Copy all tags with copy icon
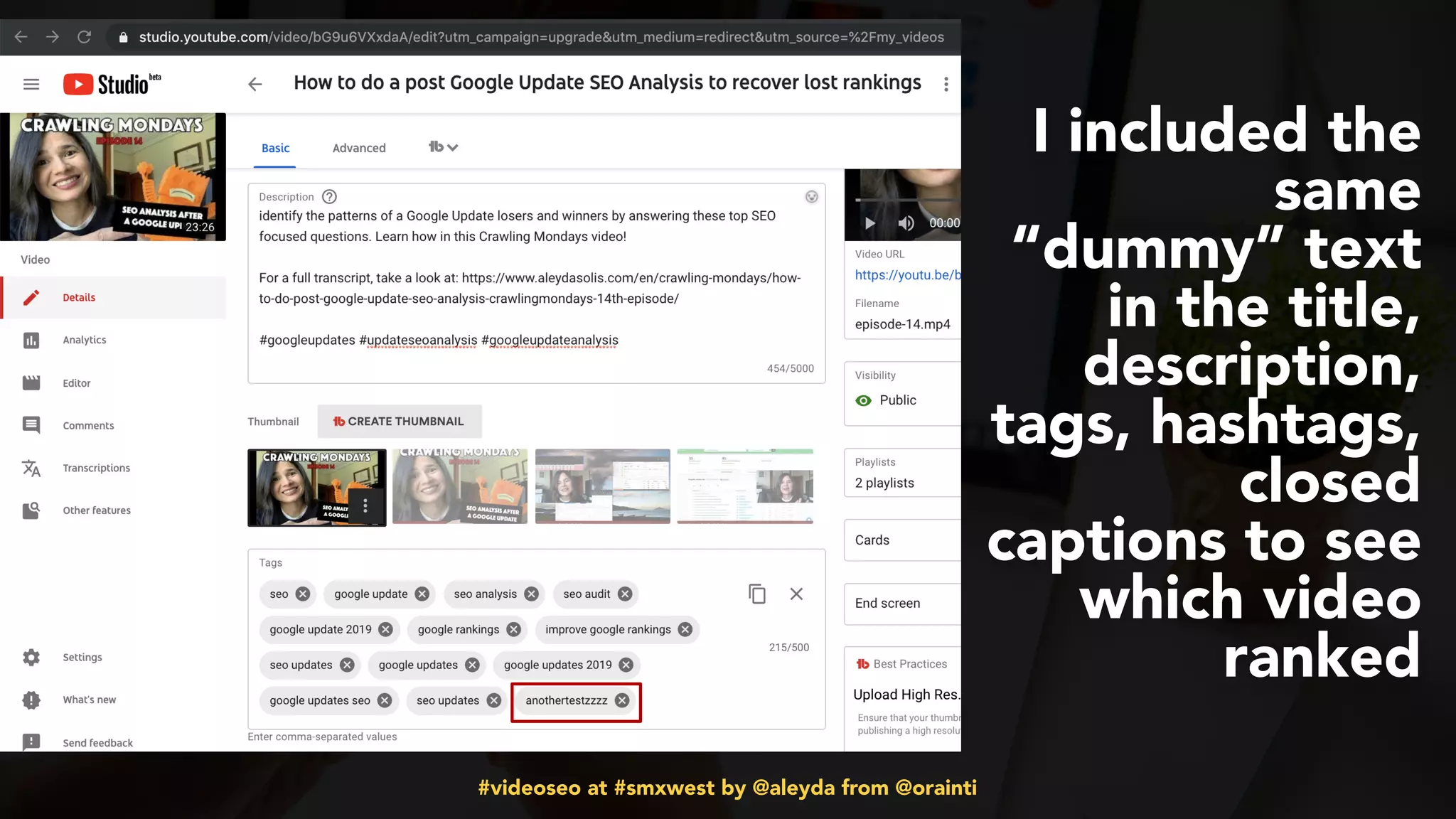The image size is (1456, 819). 757,594
